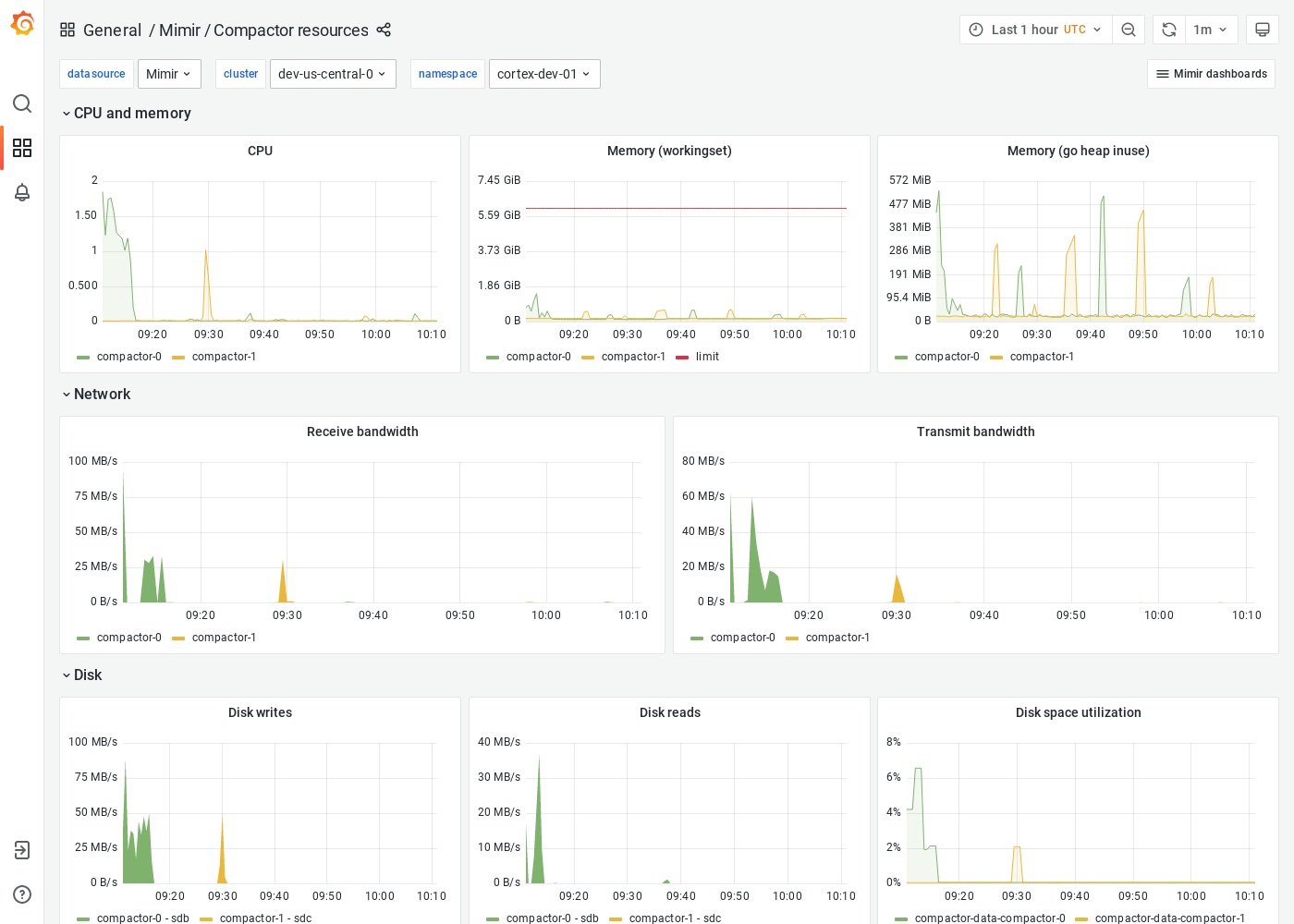Refresh the dashboard with the refresh icon
This screenshot has width=1294, height=924.
(1167, 29)
